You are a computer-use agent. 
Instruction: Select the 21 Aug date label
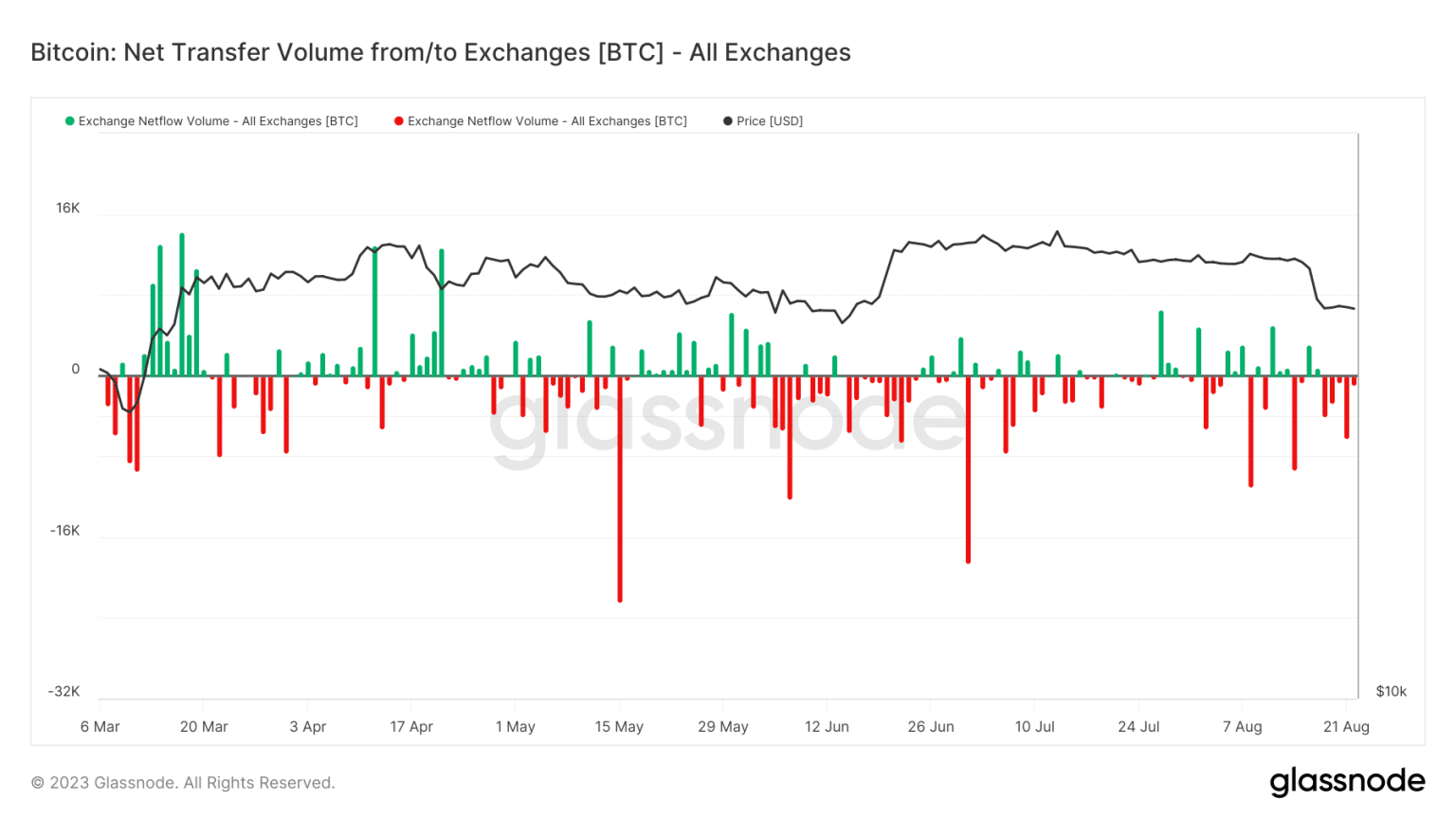[1346, 727]
